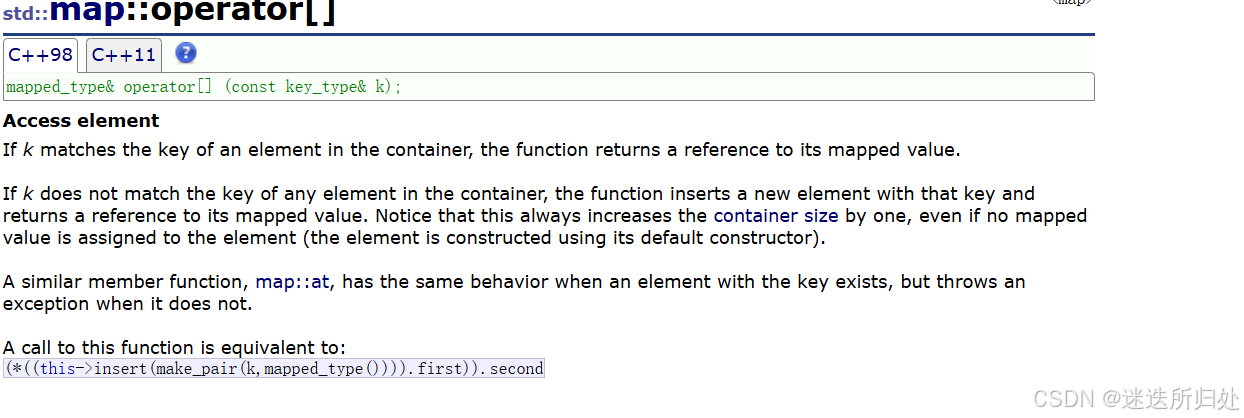This screenshot has width=1244, height=418.
Task: Click "mapped_type&" return type in prototype
Action: pyautogui.click(x=61, y=87)
